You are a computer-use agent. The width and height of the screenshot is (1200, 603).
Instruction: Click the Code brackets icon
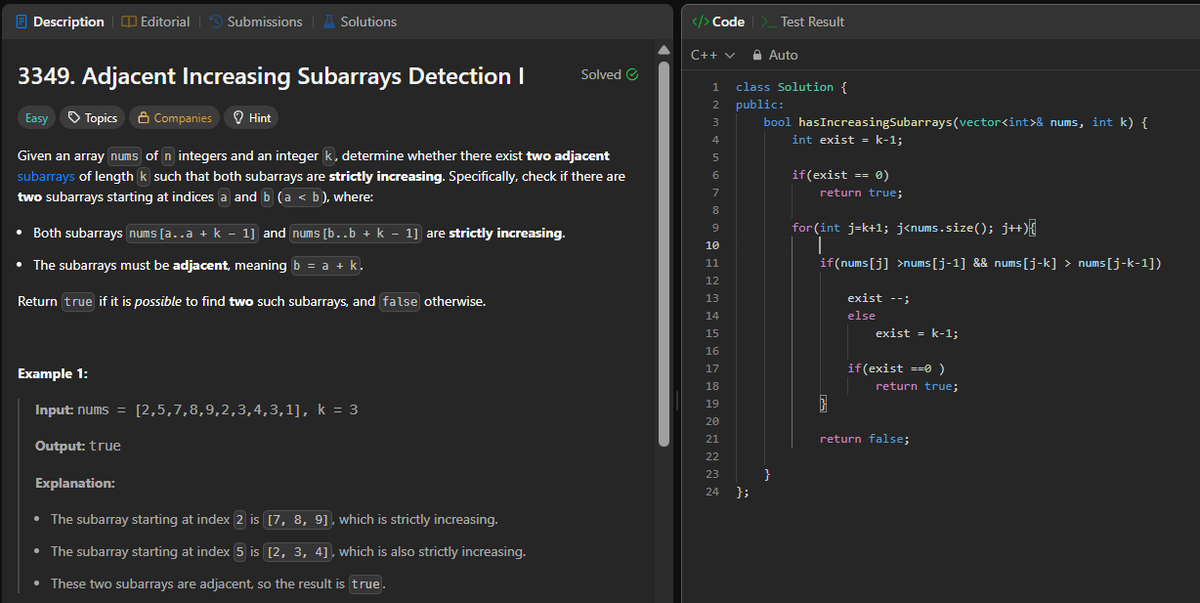pyautogui.click(x=701, y=21)
